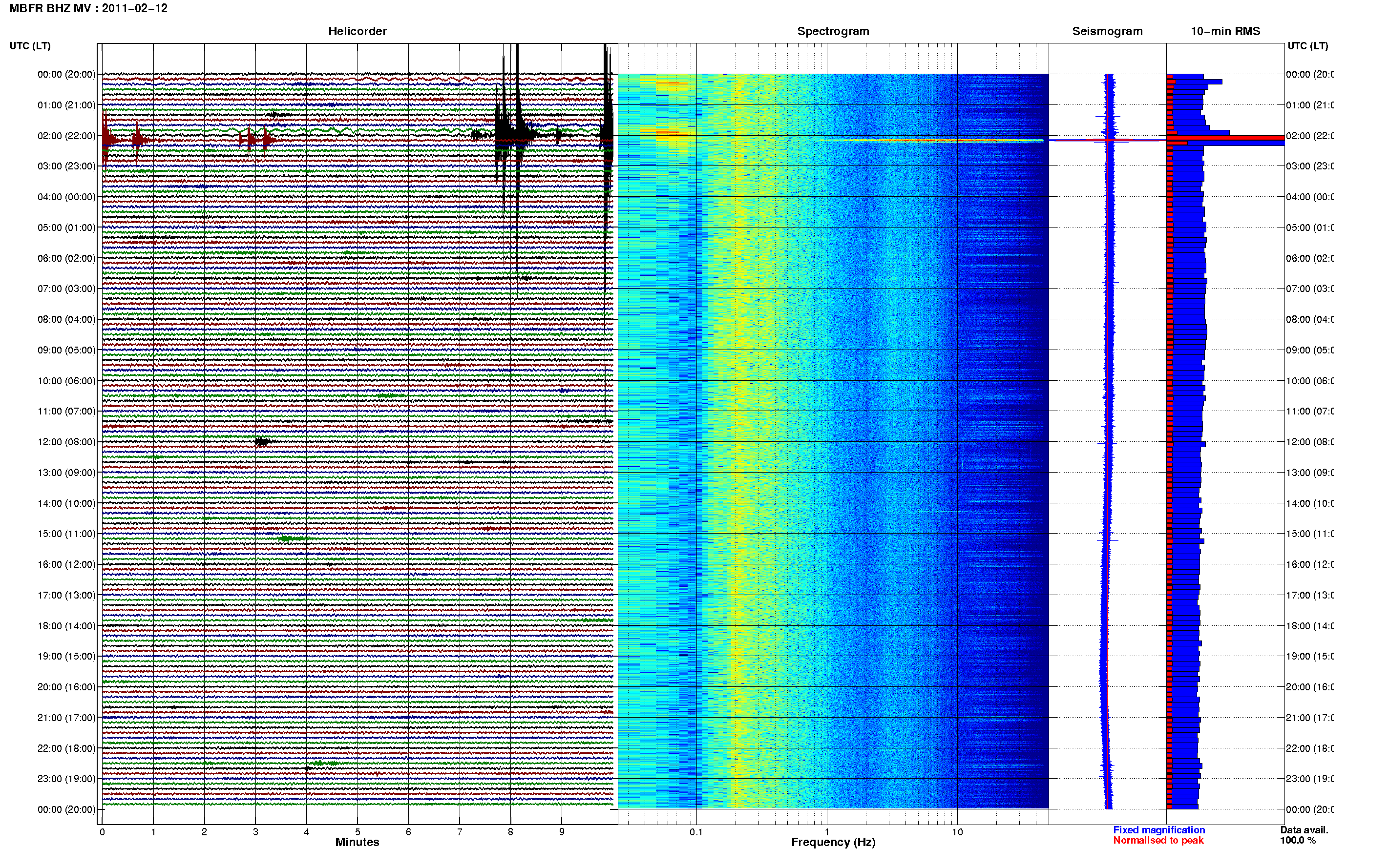This screenshot has height=868, width=1389.
Task: Click left axis time label 14:00 (10:00)
Action: [66, 503]
